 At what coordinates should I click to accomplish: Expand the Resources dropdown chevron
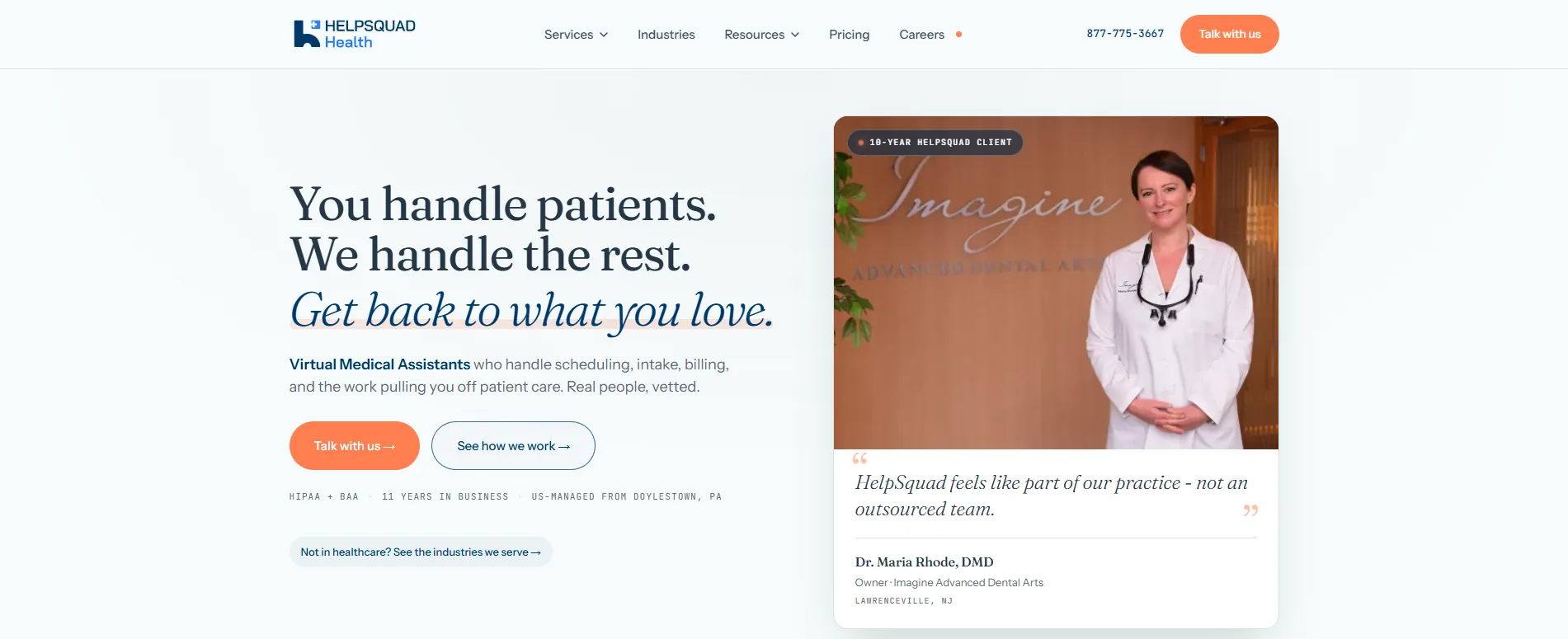pyautogui.click(x=795, y=35)
